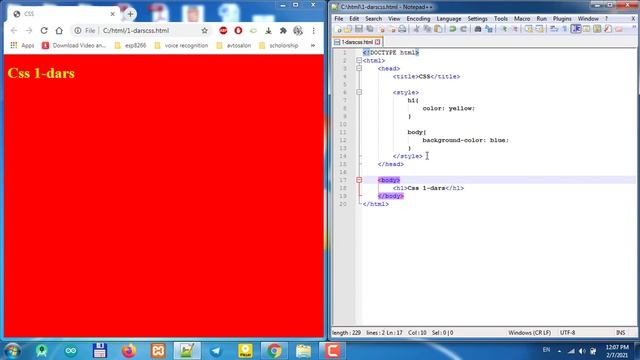
Task: Collapse the body tag fold marker
Action: [359, 180]
